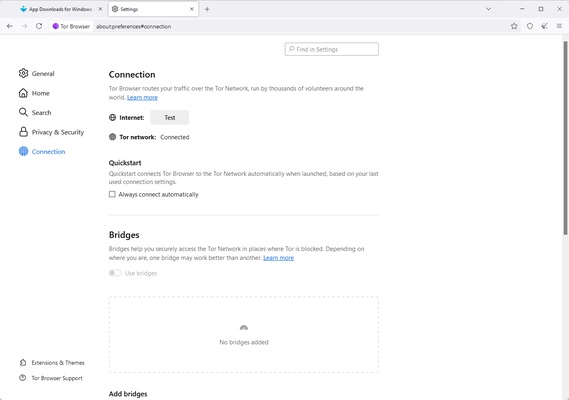569x400 pixels.
Task: Click the Tor Browser Support help icon
Action: click(23, 378)
